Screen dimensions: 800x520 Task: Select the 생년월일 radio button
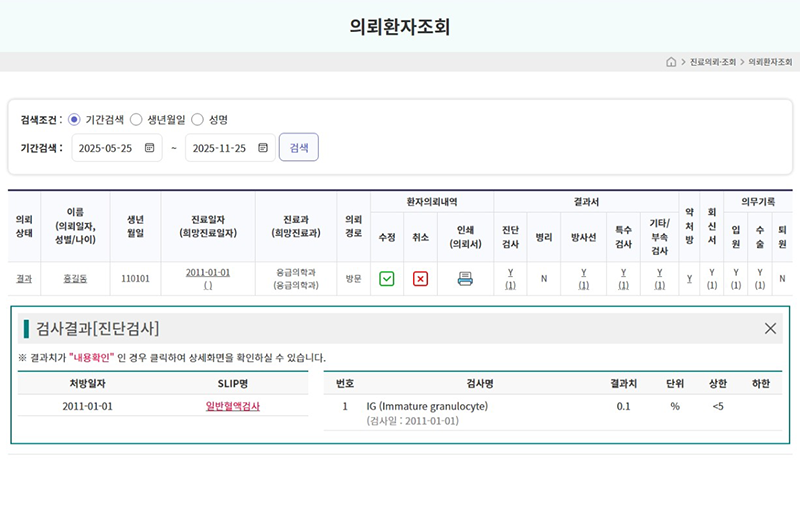click(136, 120)
